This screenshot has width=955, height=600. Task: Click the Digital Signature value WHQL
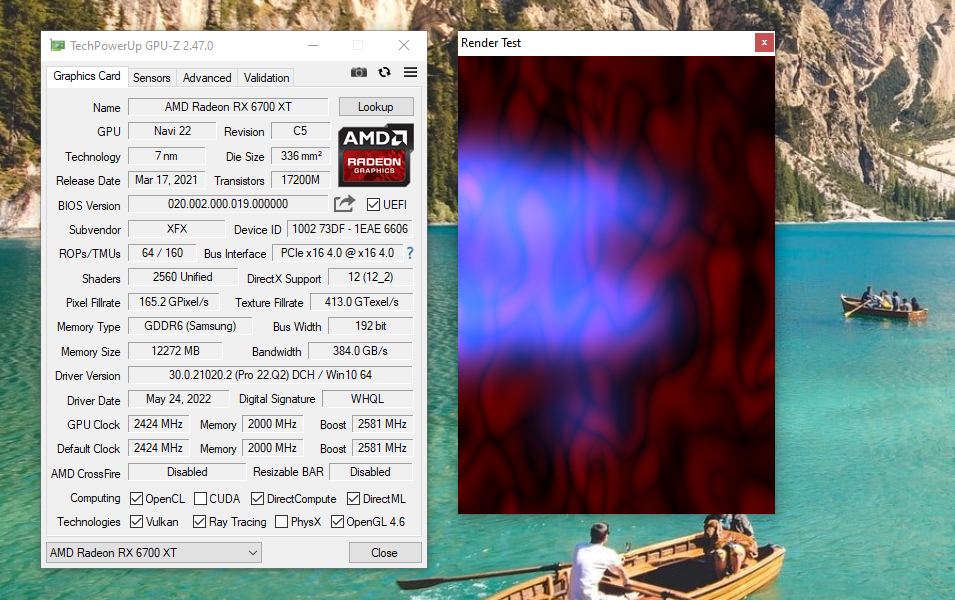point(367,398)
